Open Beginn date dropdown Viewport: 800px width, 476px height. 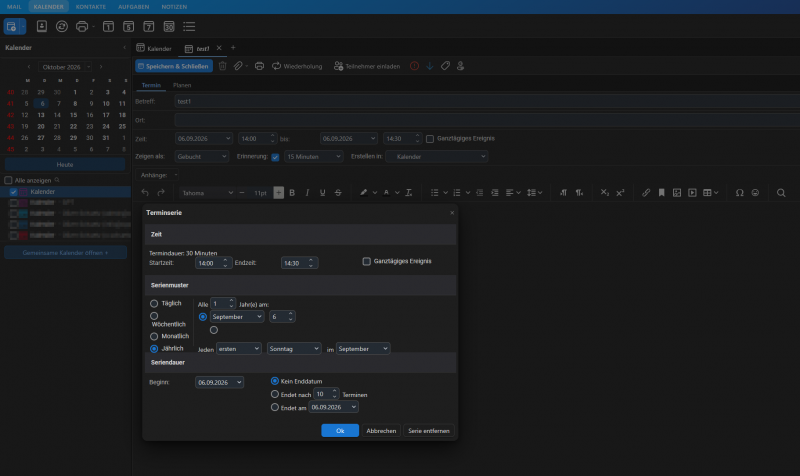219,382
